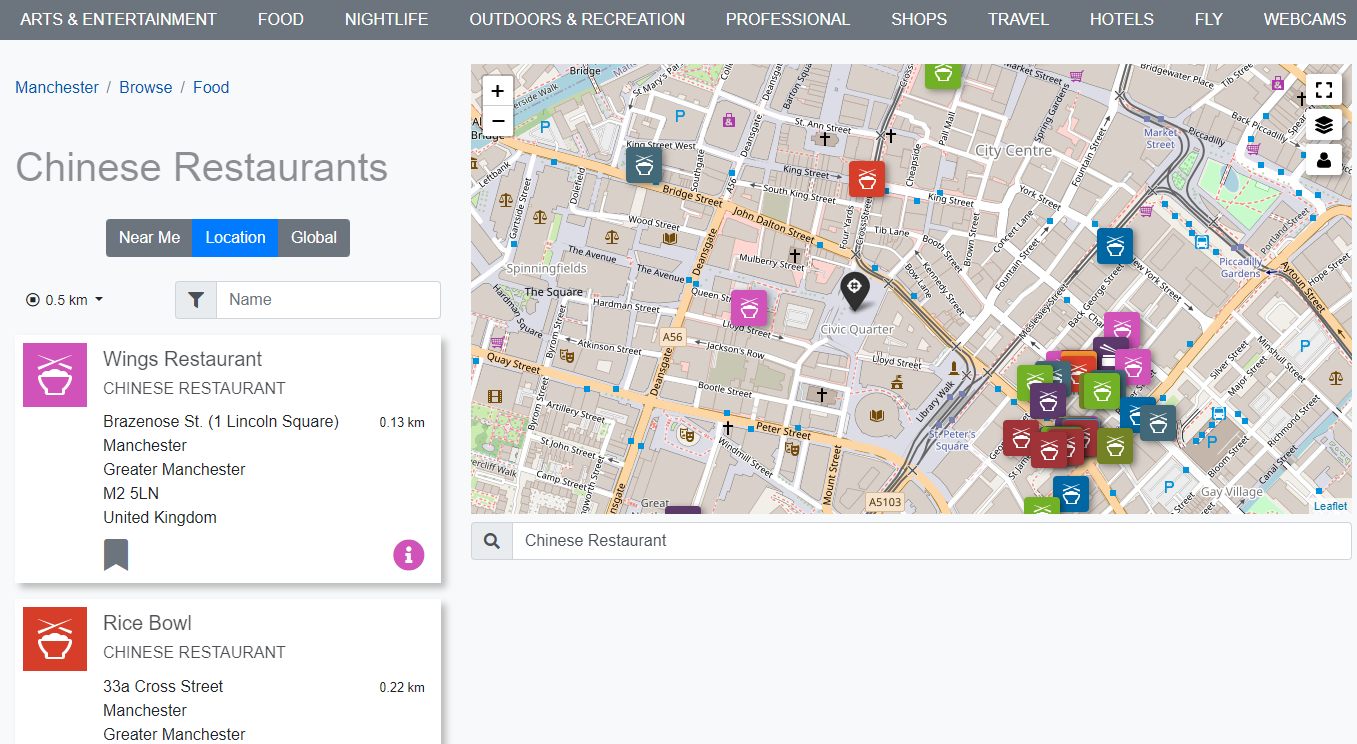Viewport: 1357px width, 744px height.
Task: Select the Location option
Action: click(235, 238)
